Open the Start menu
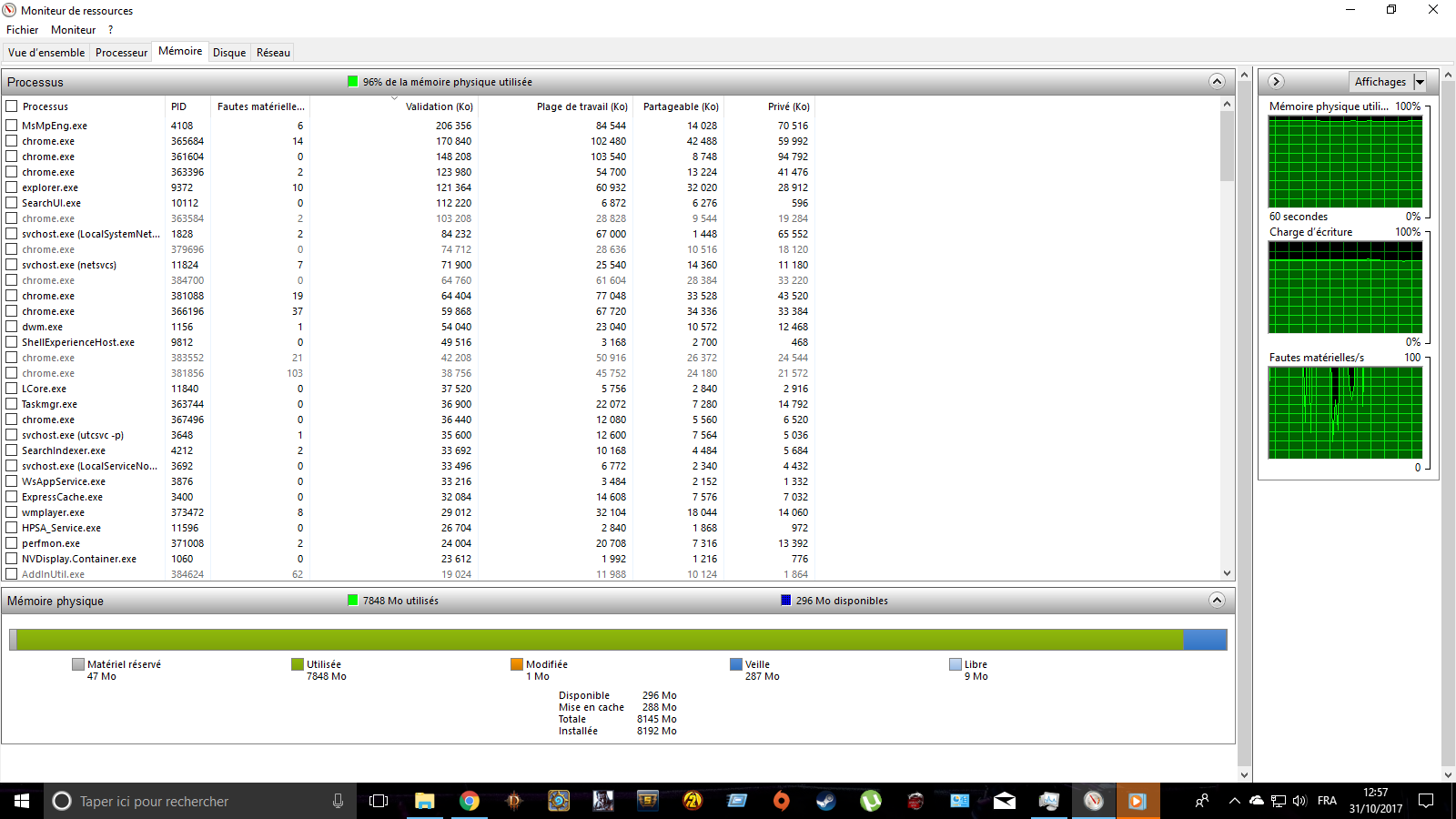The height and width of the screenshot is (819, 1456). 22,801
